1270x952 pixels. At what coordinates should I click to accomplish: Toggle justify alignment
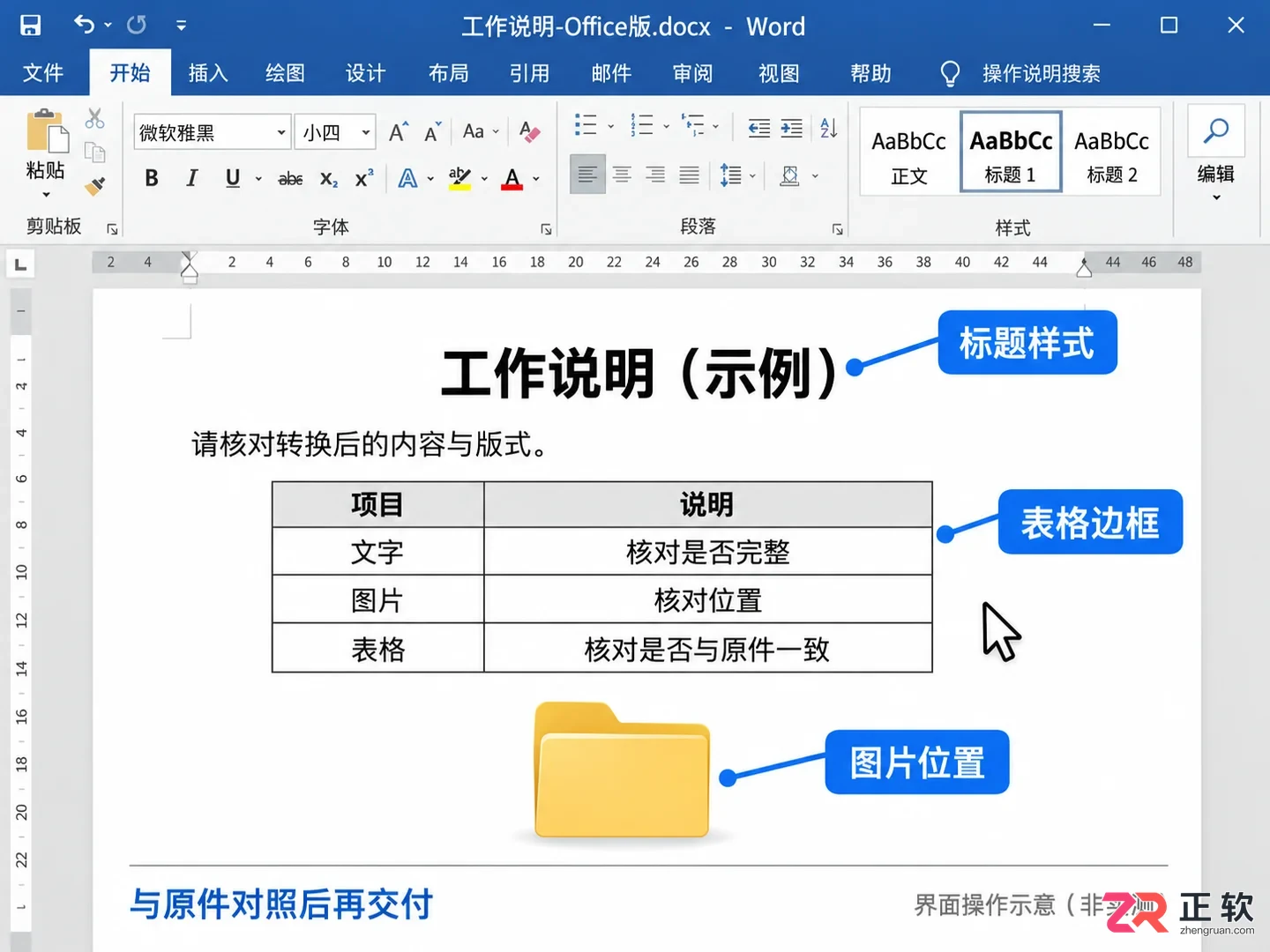(x=689, y=175)
